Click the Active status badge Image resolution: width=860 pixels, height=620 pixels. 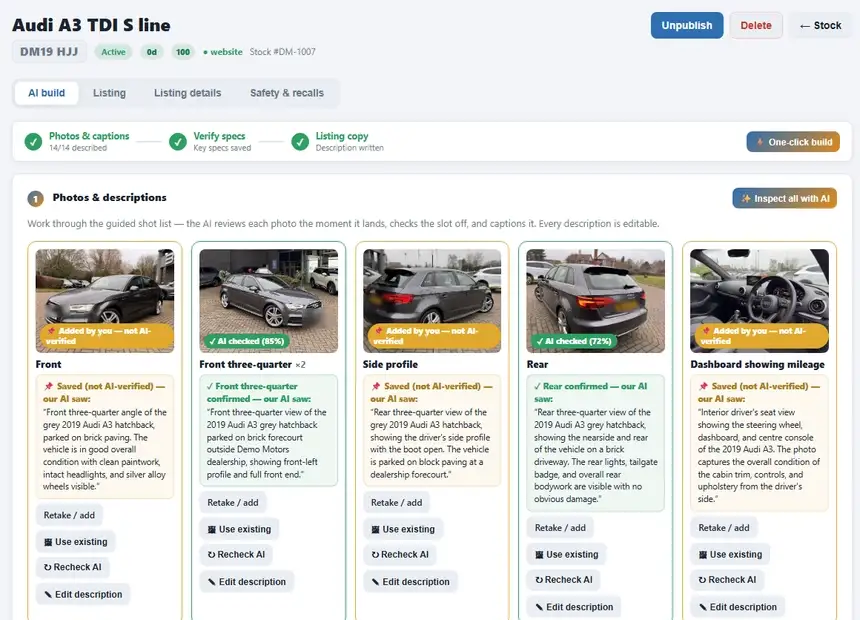pos(113,52)
